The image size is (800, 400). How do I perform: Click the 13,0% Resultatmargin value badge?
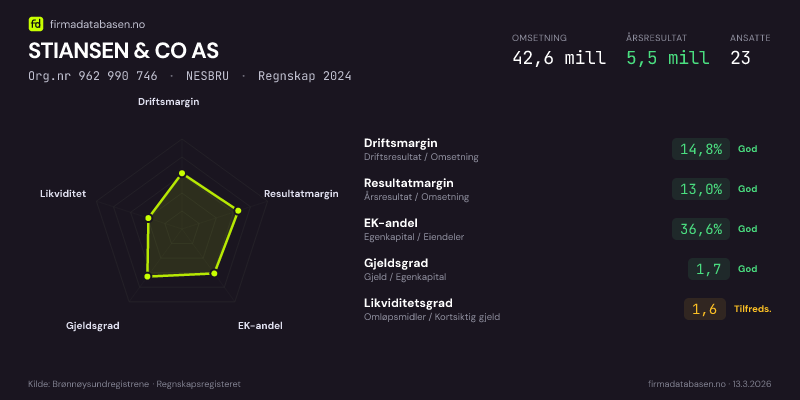700,189
